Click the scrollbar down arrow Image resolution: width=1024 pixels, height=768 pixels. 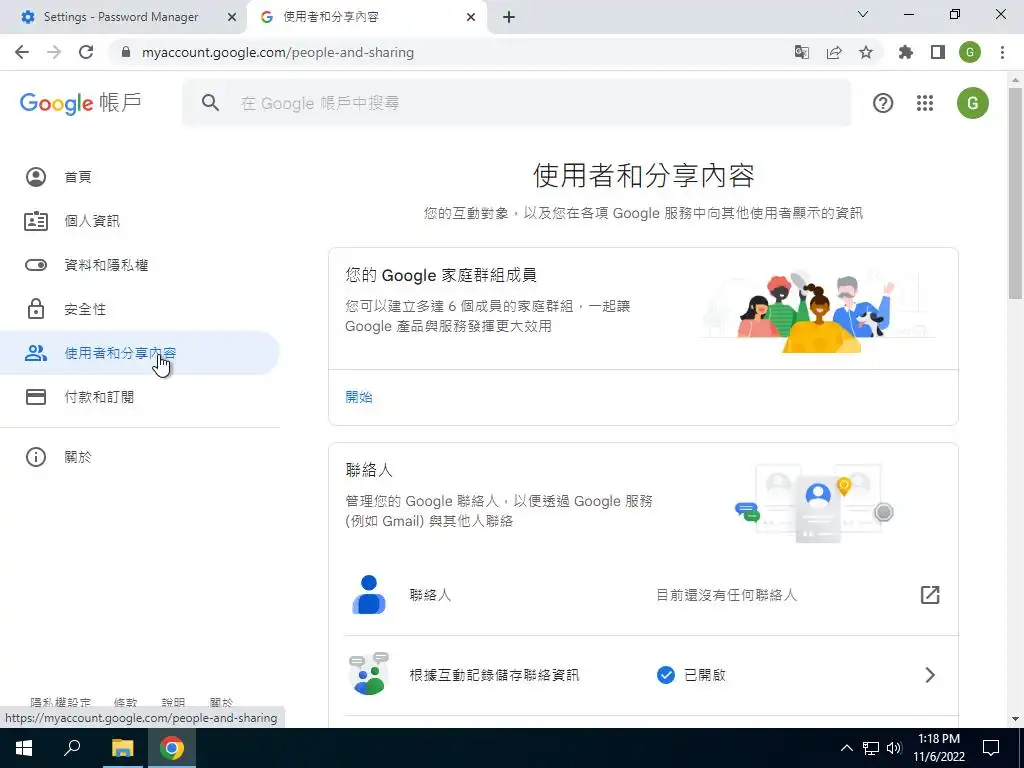click(x=1015, y=719)
